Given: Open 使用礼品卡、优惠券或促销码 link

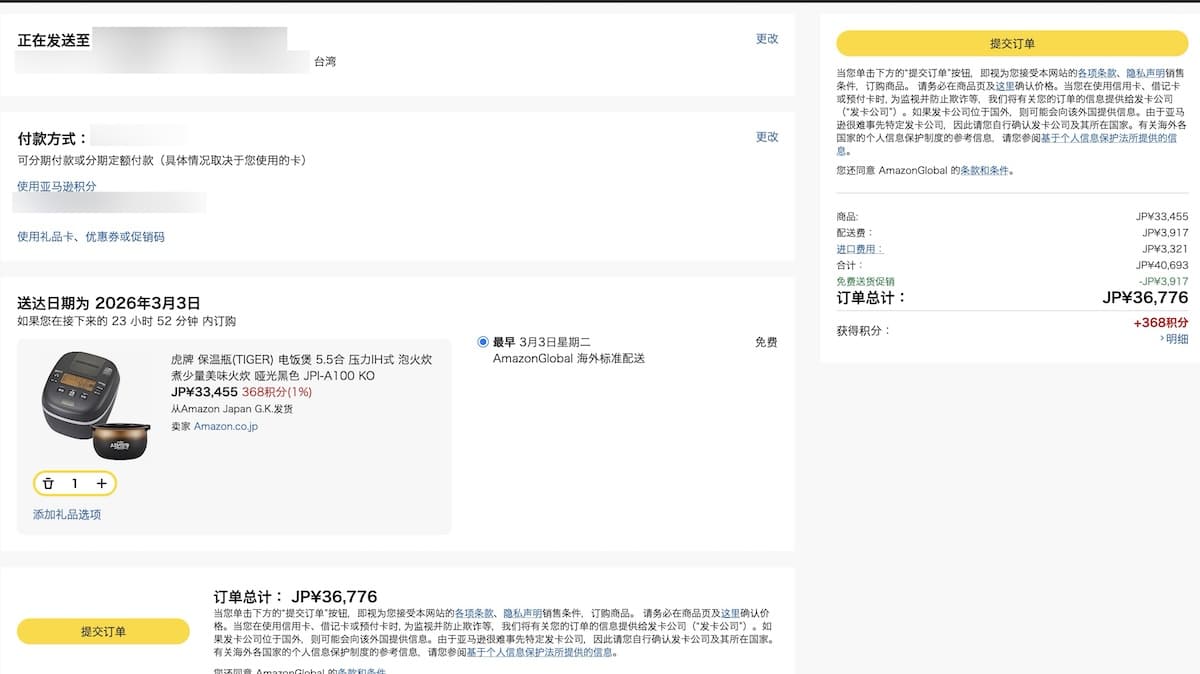Looking at the screenshot, I should click(x=91, y=237).
